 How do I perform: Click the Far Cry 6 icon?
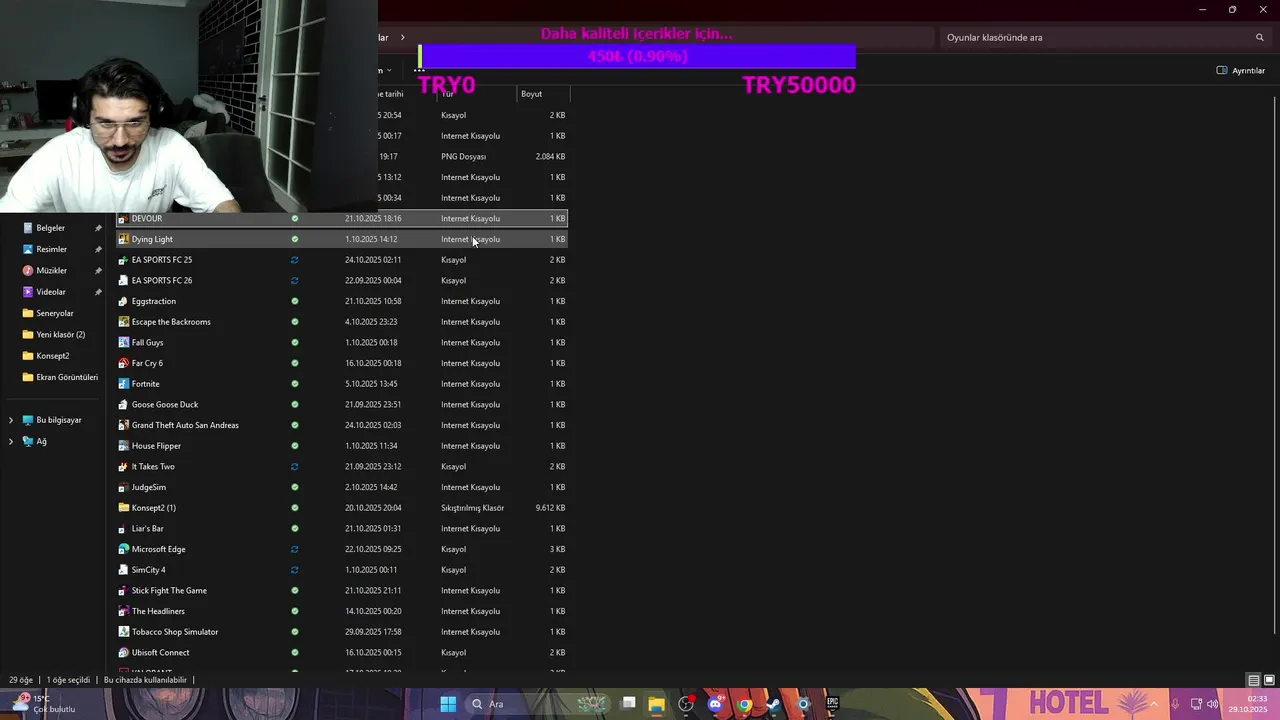pyautogui.click(x=124, y=363)
